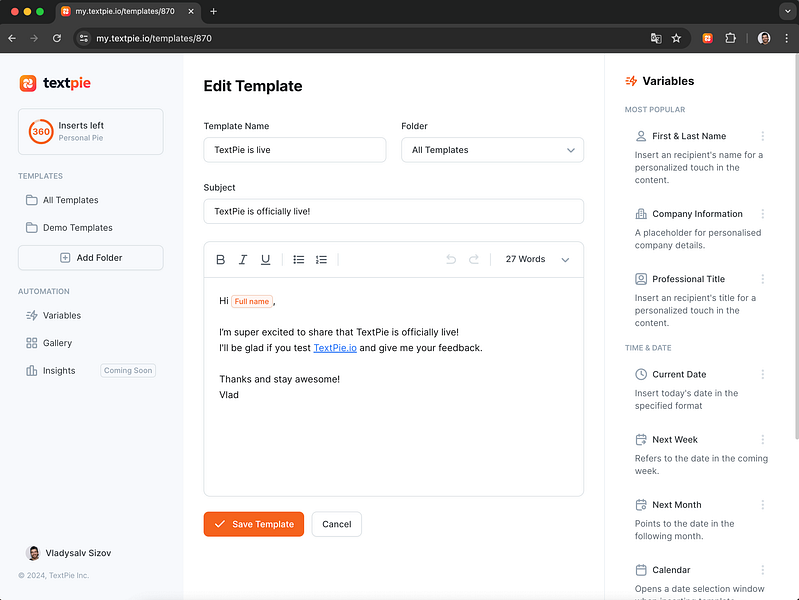Insert First & Last Name variable

point(689,136)
